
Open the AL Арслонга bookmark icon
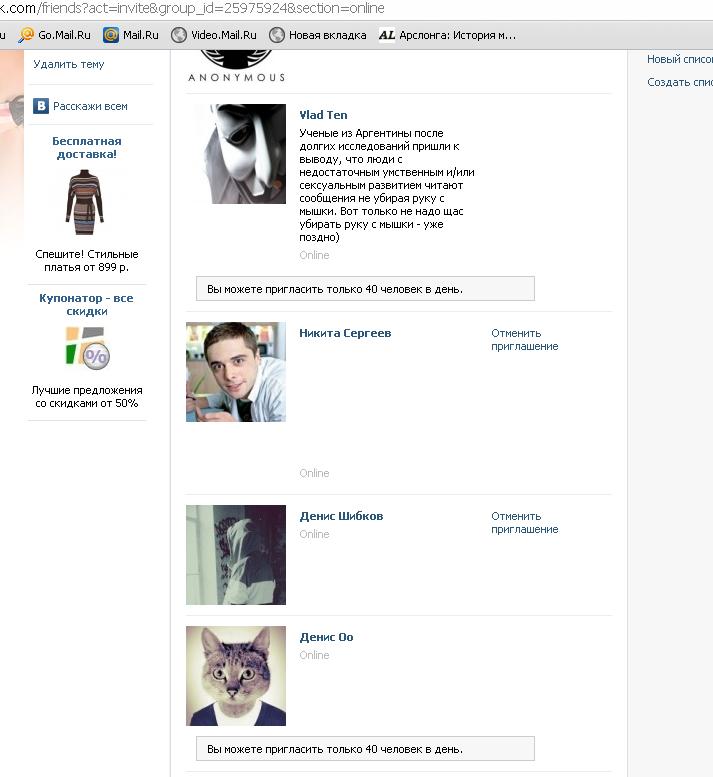(x=387, y=35)
